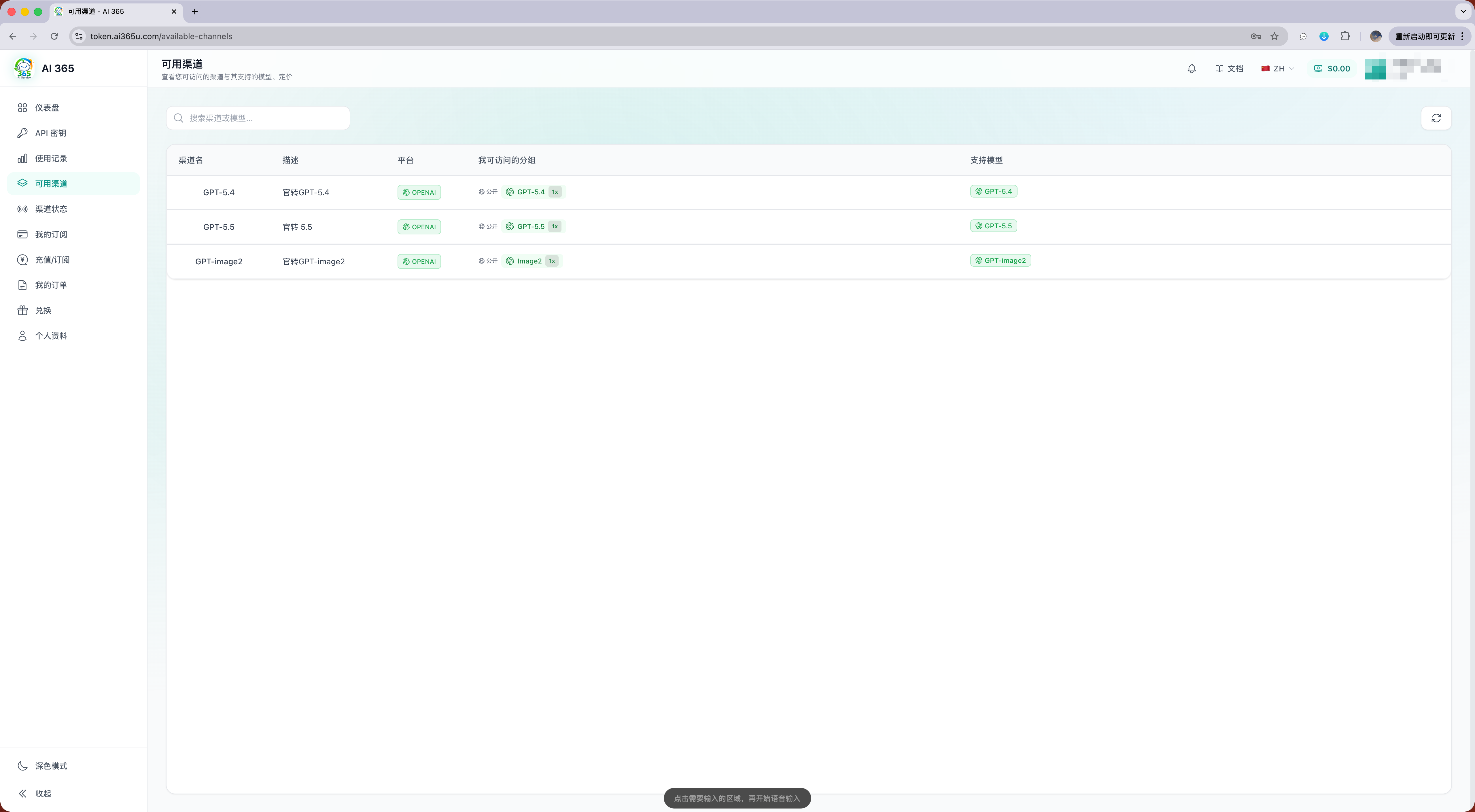Refresh the channel list with the reload icon
1475x812 pixels.
point(1436,118)
